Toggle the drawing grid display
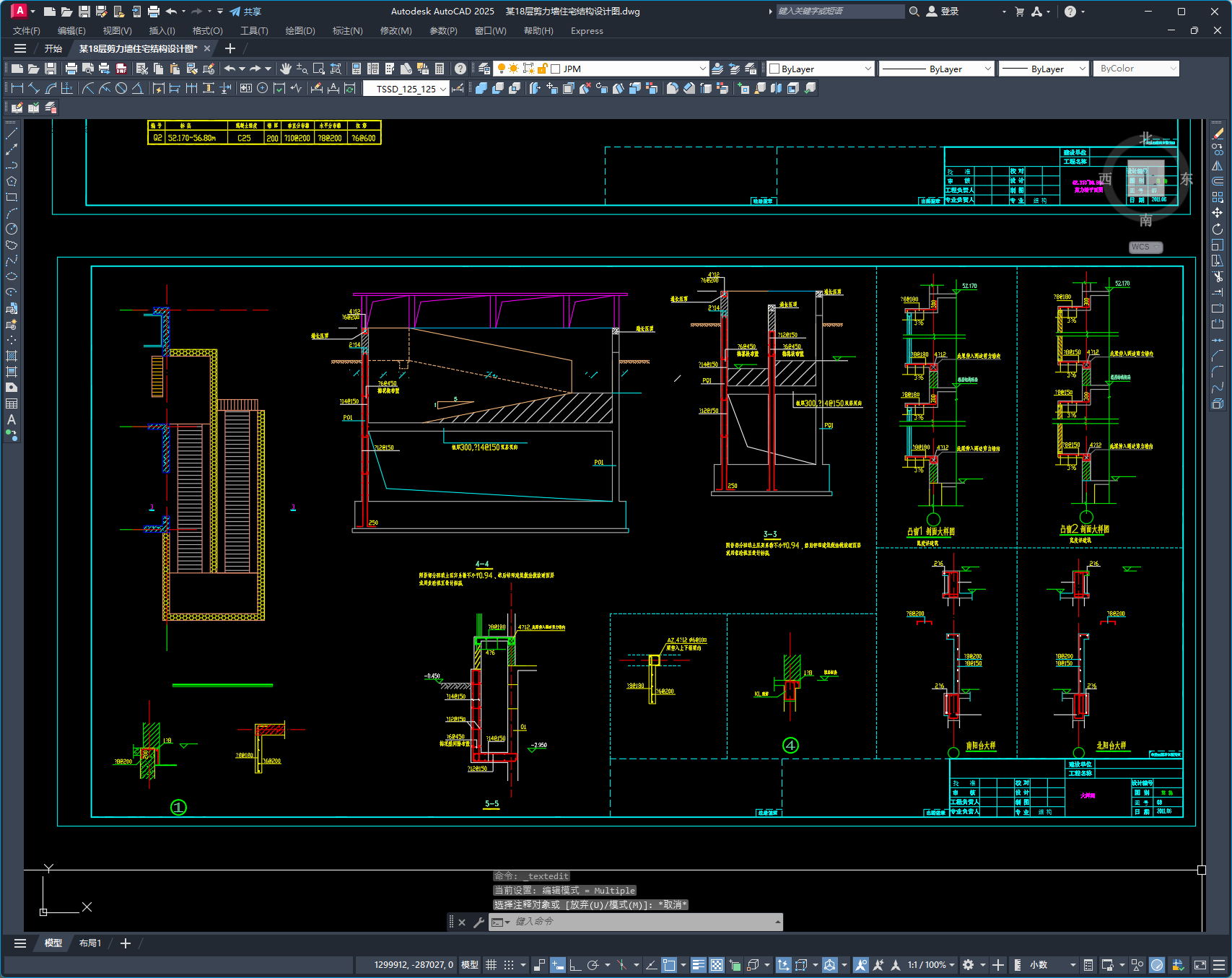The height and width of the screenshot is (978, 1232). tap(492, 965)
